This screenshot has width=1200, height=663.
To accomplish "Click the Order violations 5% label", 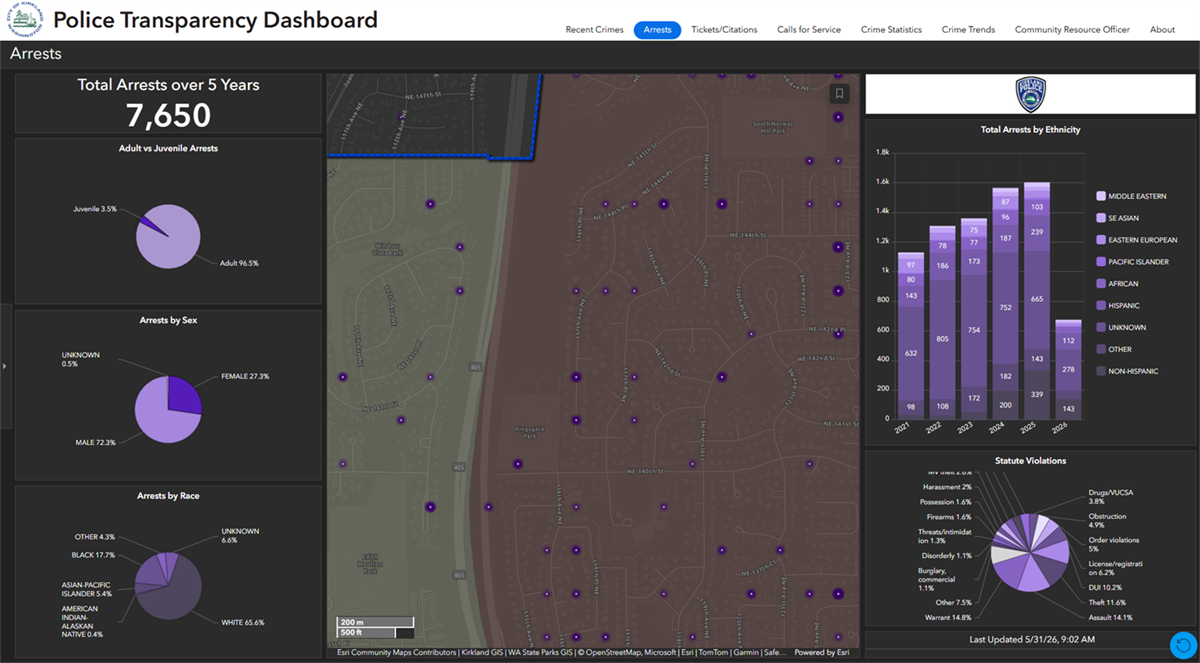I will [x=1115, y=544].
